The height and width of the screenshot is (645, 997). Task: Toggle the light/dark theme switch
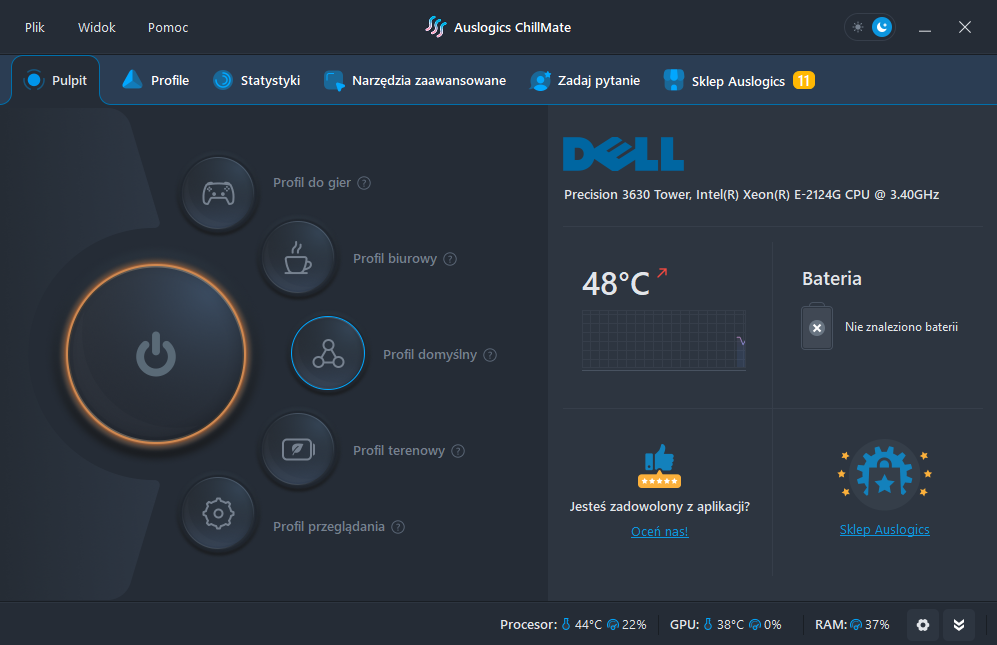coord(870,27)
